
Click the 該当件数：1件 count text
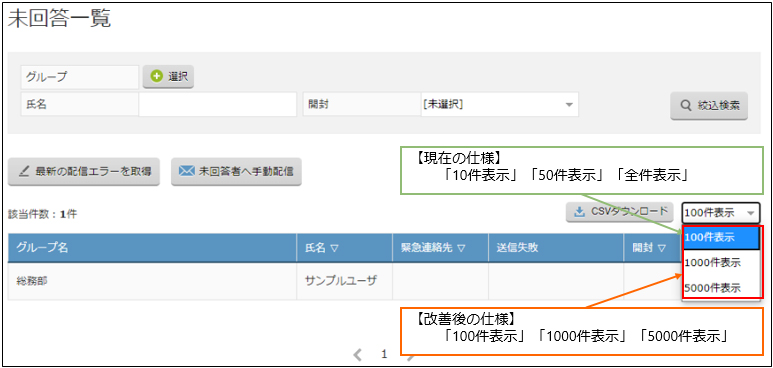[x=42, y=214]
